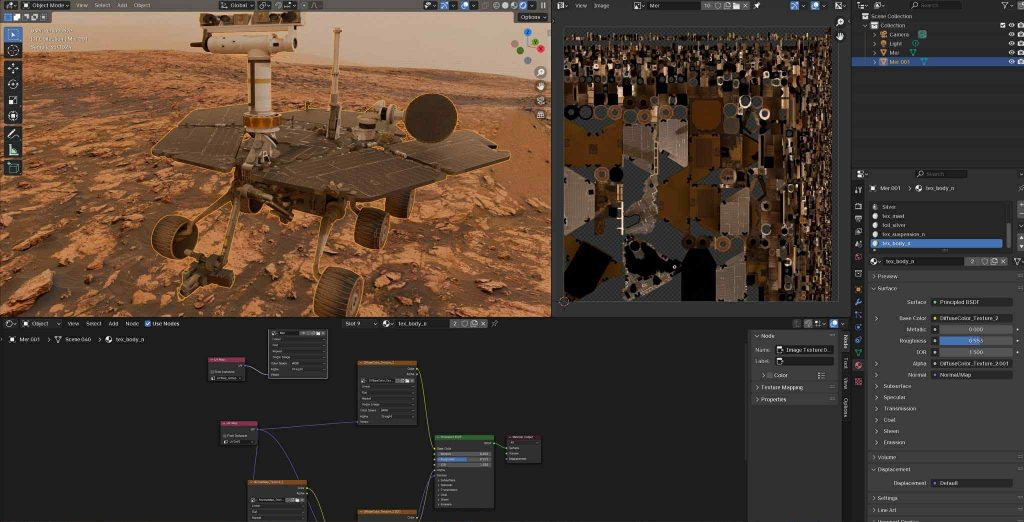Viewport: 1024px width, 522px height.
Task: Open the Modifiers wrench properties tab
Action: pyautogui.click(x=858, y=301)
